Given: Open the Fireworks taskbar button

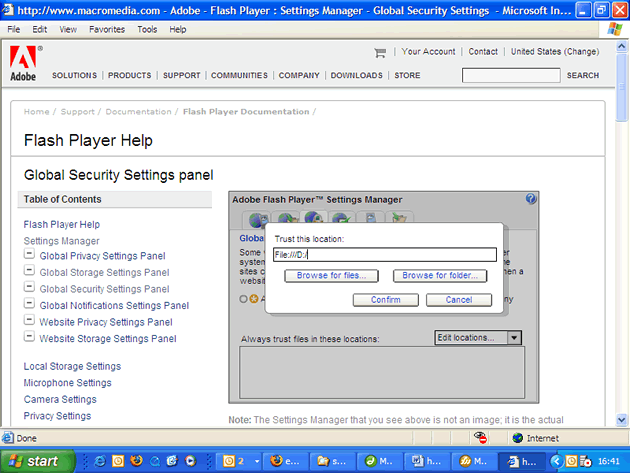Looking at the screenshot, I should click(473, 461).
